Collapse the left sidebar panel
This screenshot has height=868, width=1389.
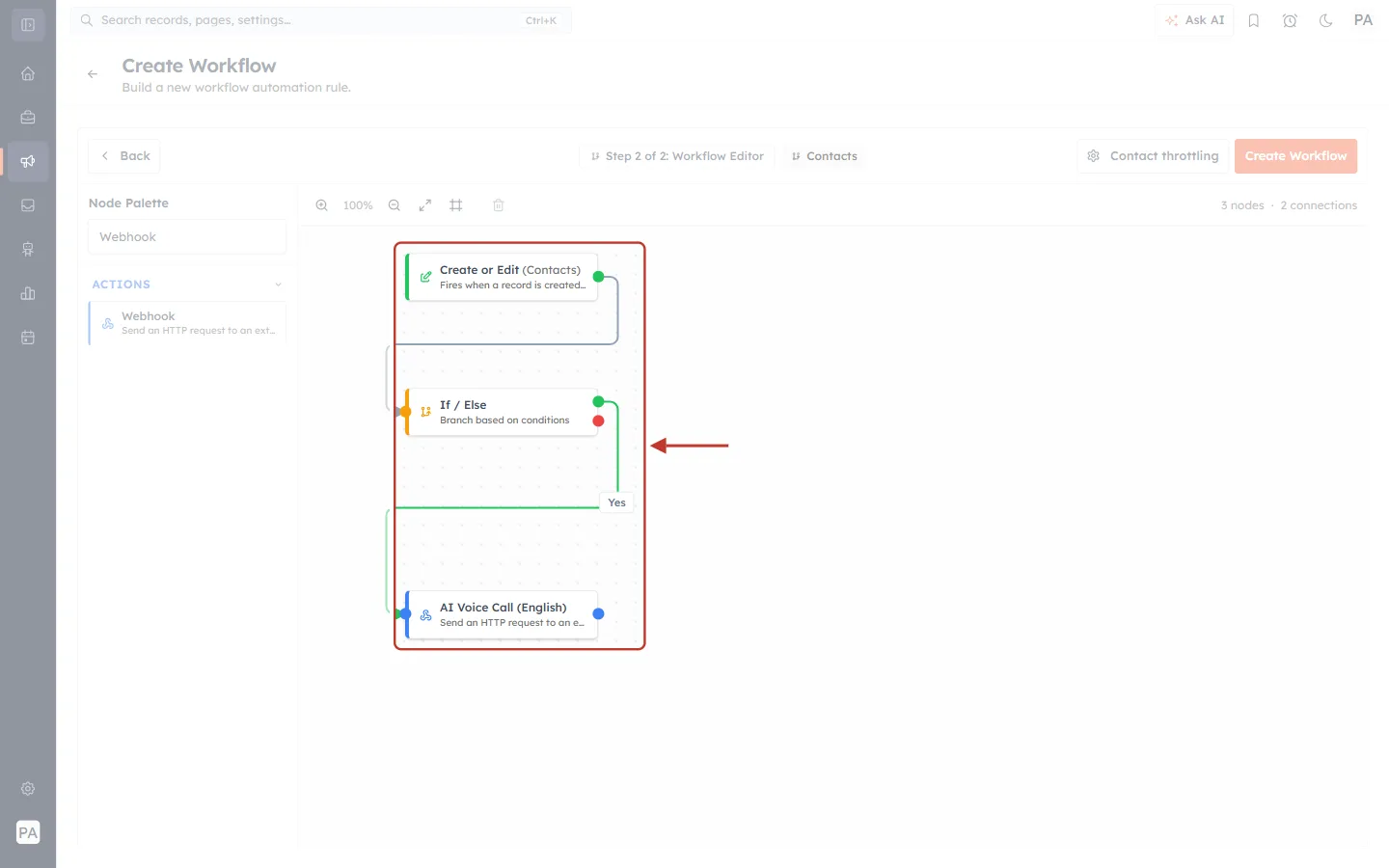point(28,25)
